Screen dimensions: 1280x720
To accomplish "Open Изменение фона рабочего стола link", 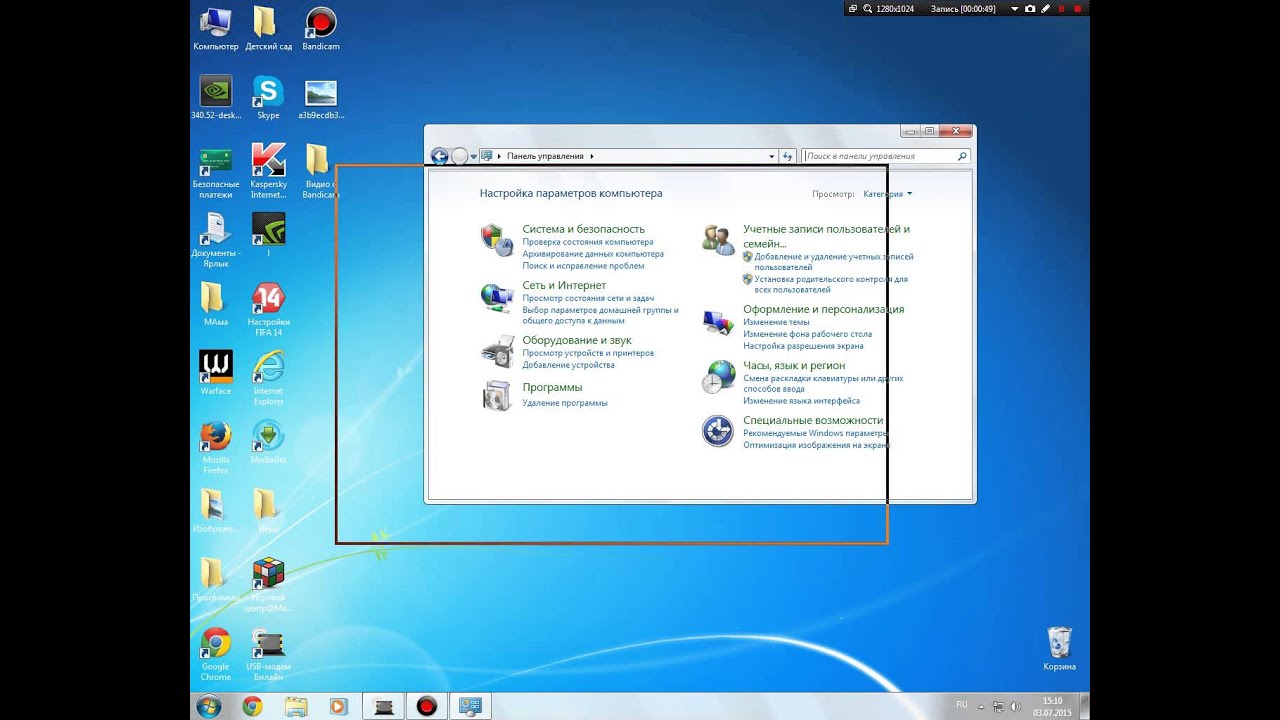I will click(808, 334).
